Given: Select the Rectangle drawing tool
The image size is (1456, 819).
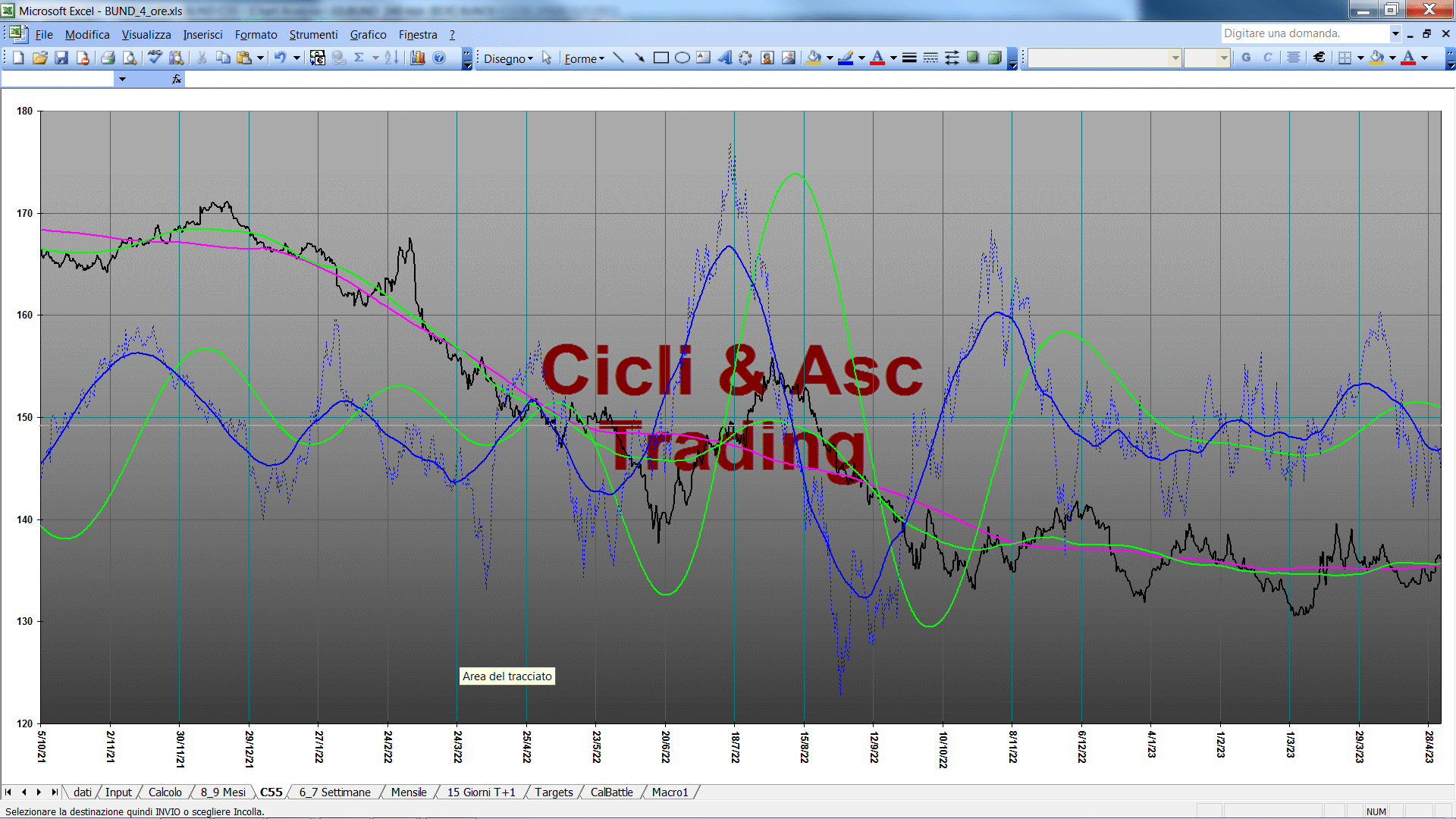Looking at the screenshot, I should tap(661, 58).
